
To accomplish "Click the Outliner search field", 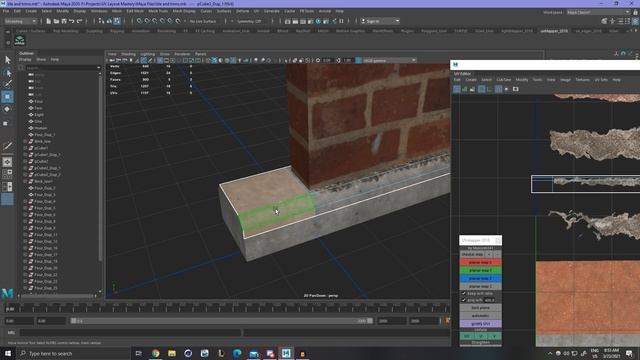I will coord(62,68).
